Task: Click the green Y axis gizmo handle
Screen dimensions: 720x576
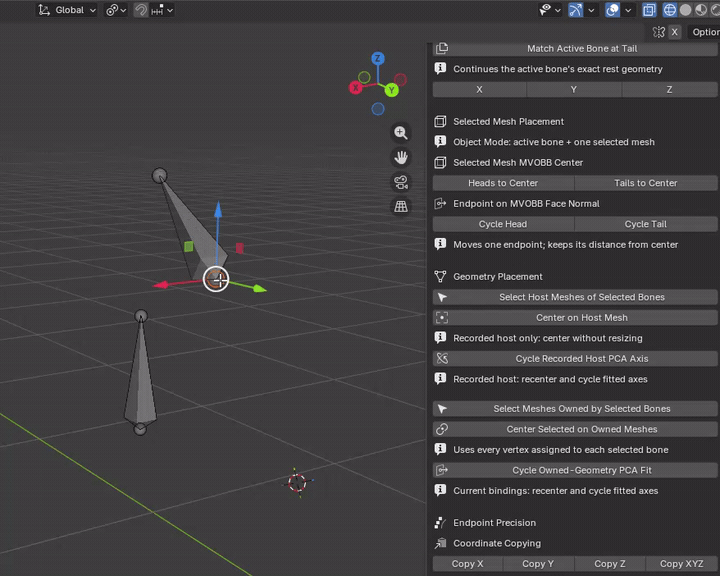Action: point(392,90)
